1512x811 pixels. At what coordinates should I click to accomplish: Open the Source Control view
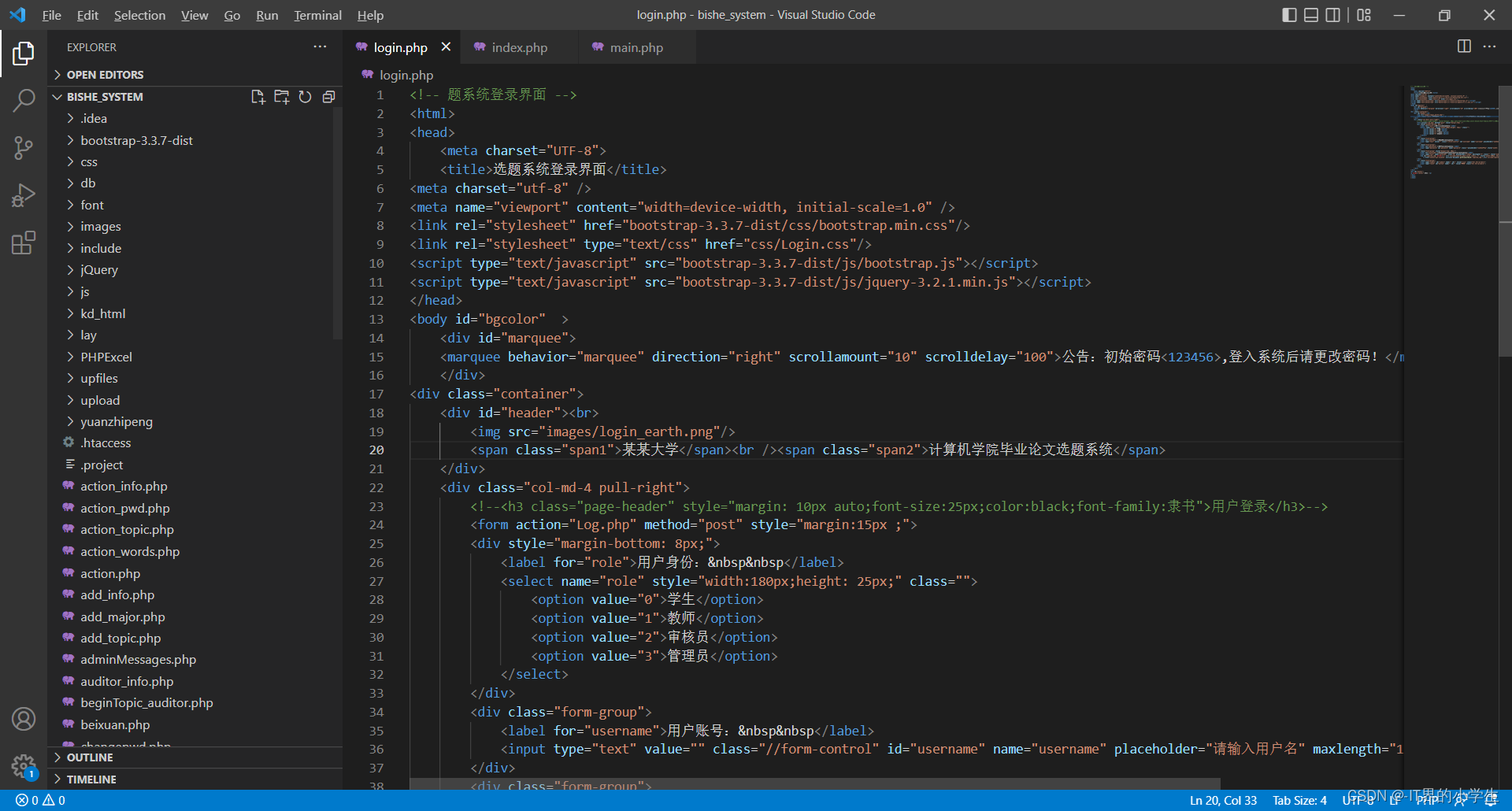click(x=24, y=147)
